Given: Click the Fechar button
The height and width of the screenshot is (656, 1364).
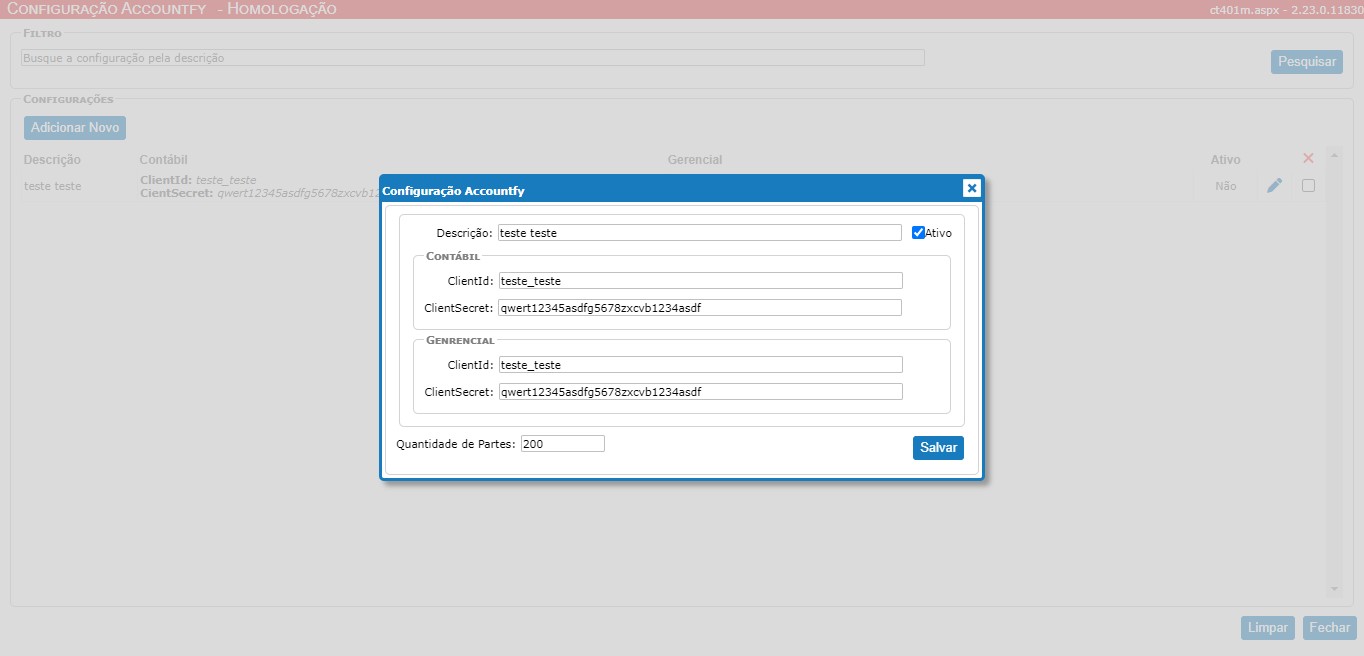Looking at the screenshot, I should [1329, 628].
